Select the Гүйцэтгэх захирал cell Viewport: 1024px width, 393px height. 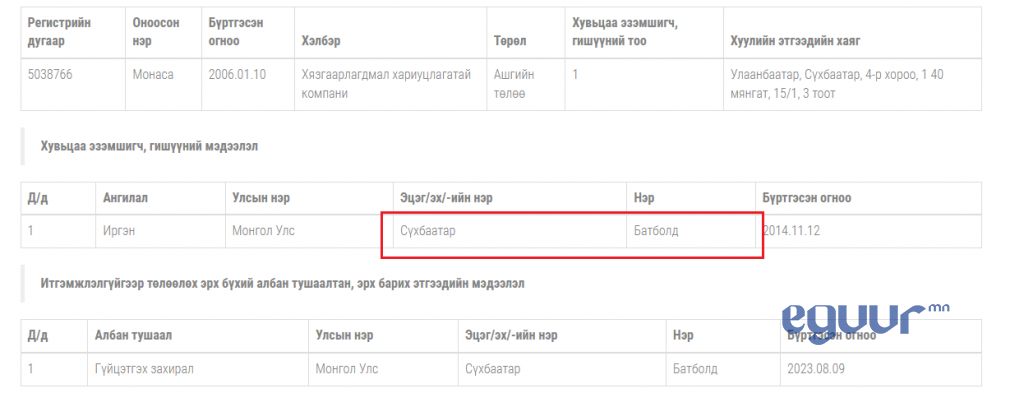point(144,369)
